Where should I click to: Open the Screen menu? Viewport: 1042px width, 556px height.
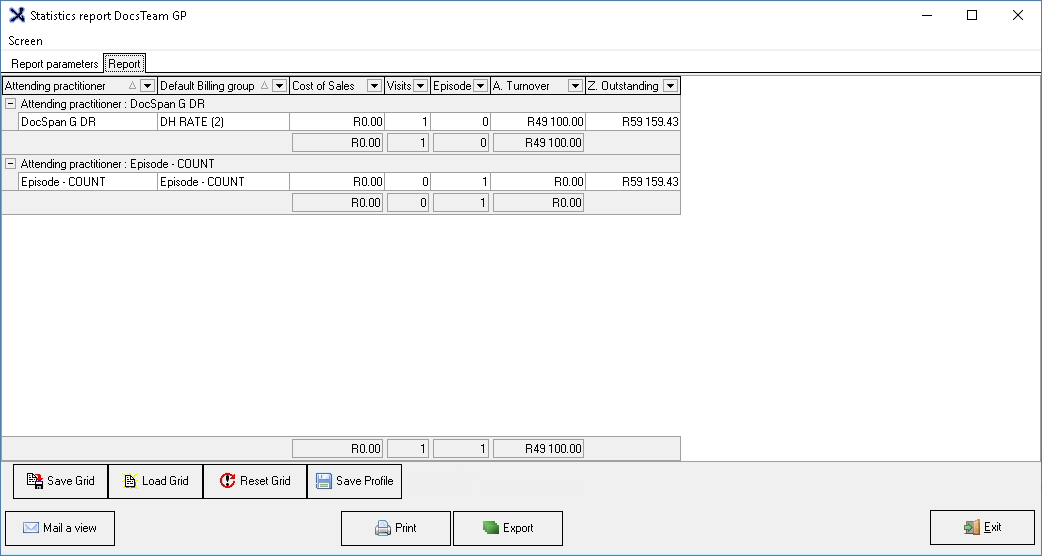point(25,41)
